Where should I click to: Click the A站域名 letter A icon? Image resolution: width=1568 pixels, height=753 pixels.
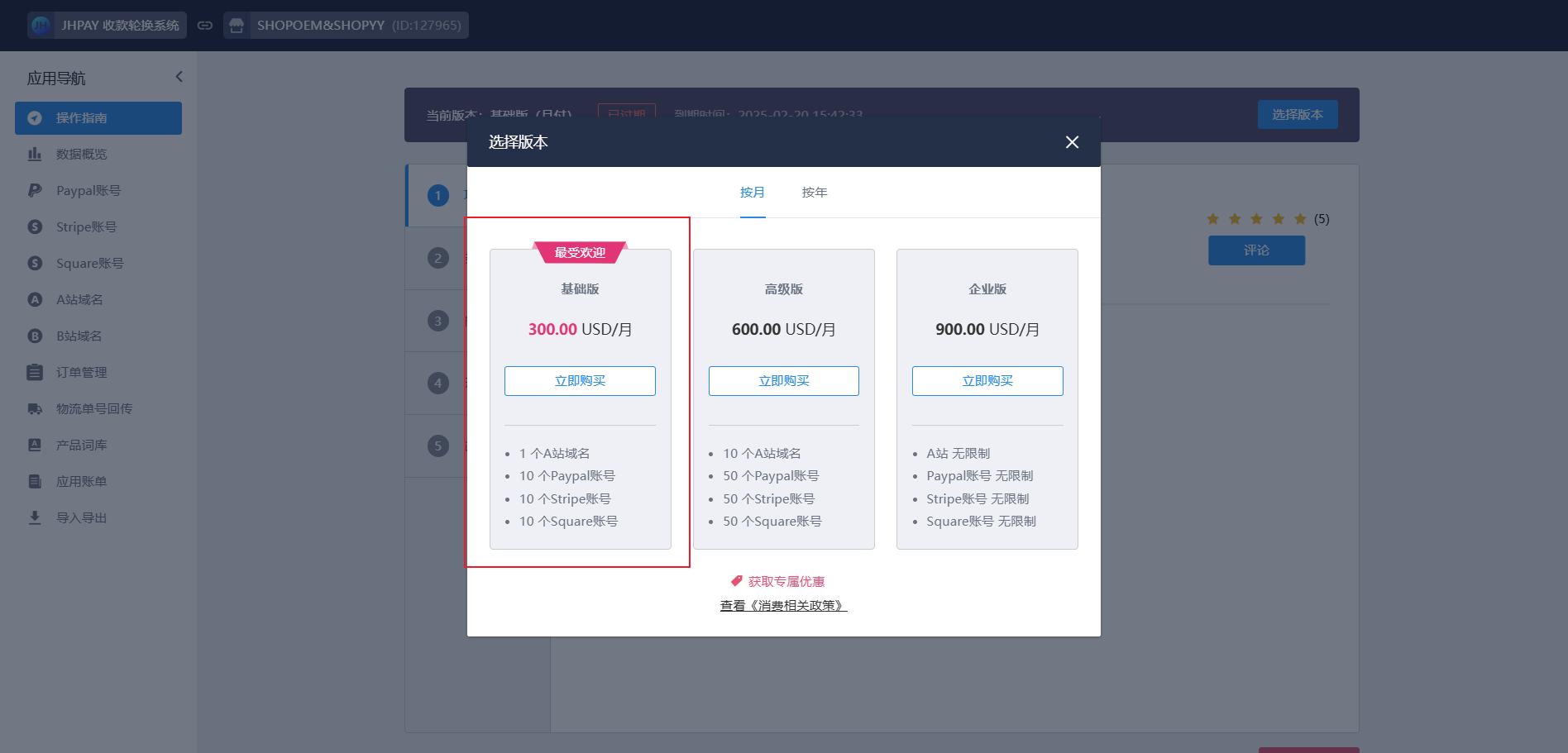coord(35,300)
